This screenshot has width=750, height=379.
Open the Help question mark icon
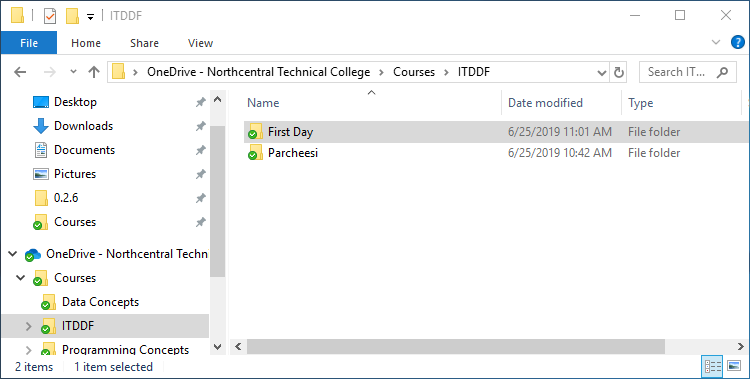[x=738, y=43]
